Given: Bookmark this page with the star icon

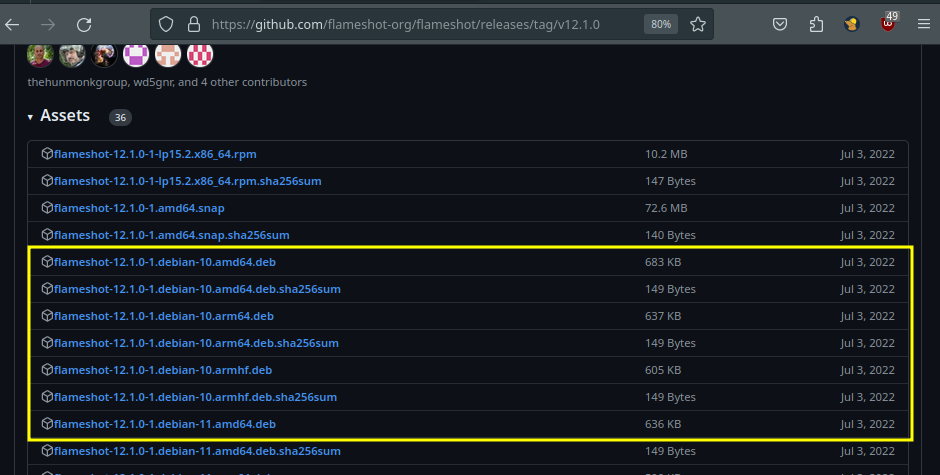Looking at the screenshot, I should click(698, 24).
